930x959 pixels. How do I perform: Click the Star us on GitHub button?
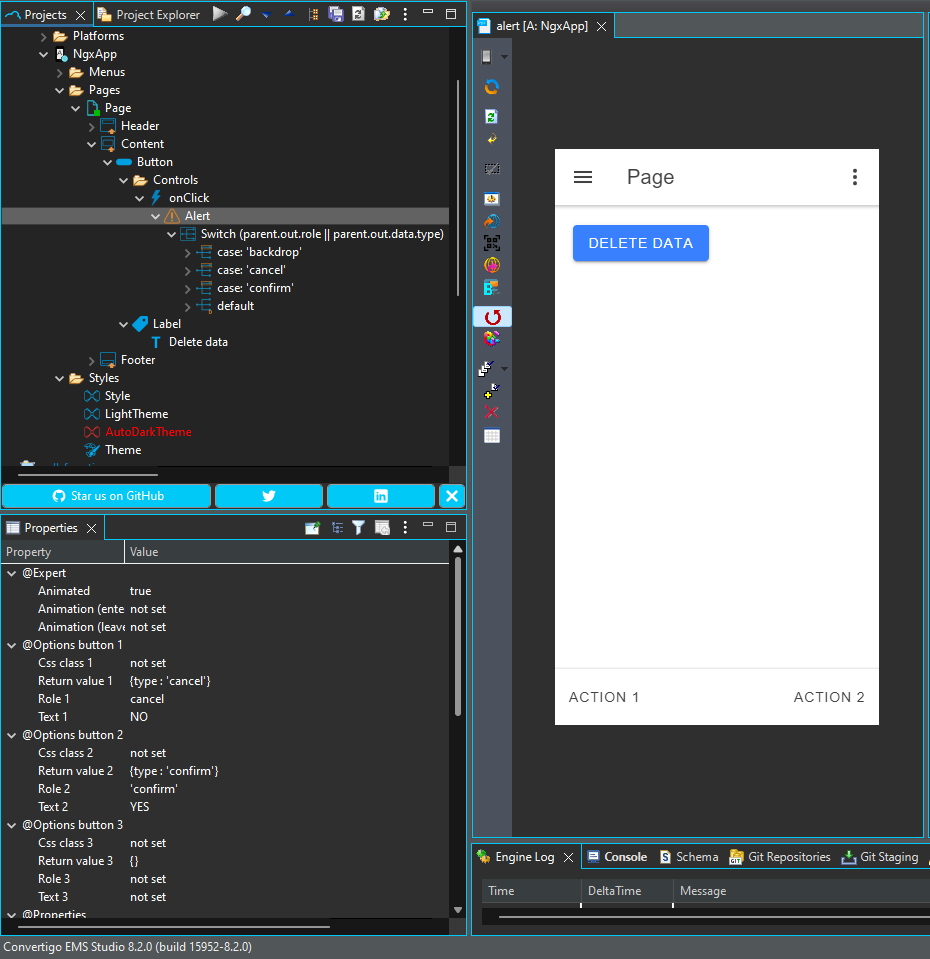107,496
